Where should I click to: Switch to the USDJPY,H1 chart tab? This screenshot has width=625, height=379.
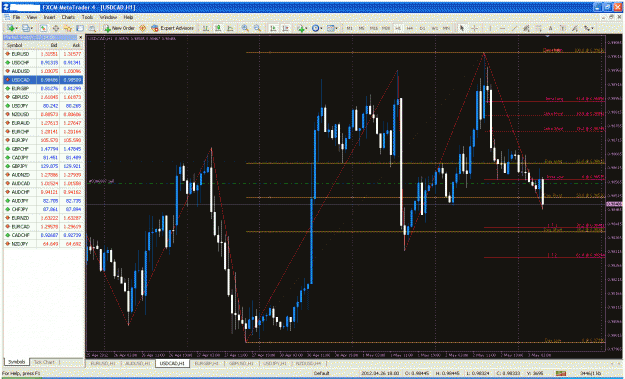(x=275, y=363)
